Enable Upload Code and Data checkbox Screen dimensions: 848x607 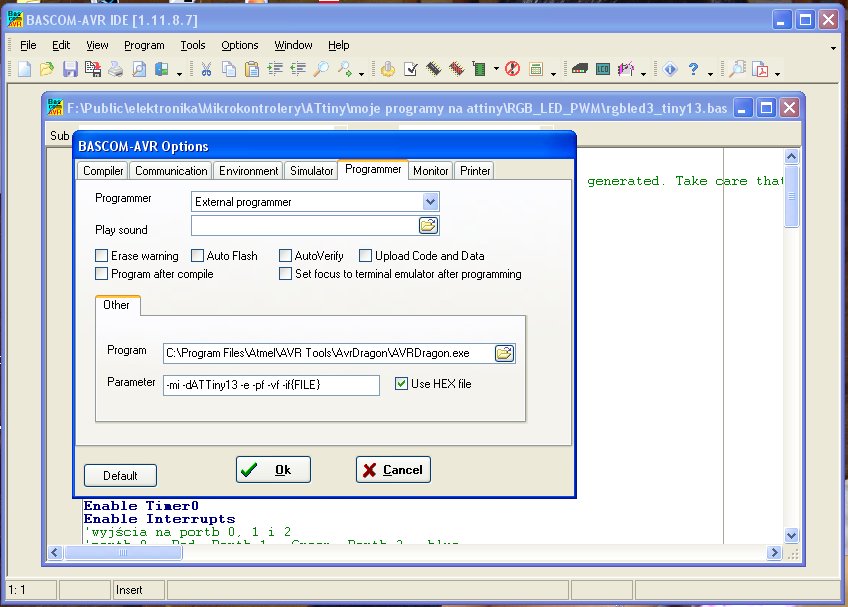(366, 255)
